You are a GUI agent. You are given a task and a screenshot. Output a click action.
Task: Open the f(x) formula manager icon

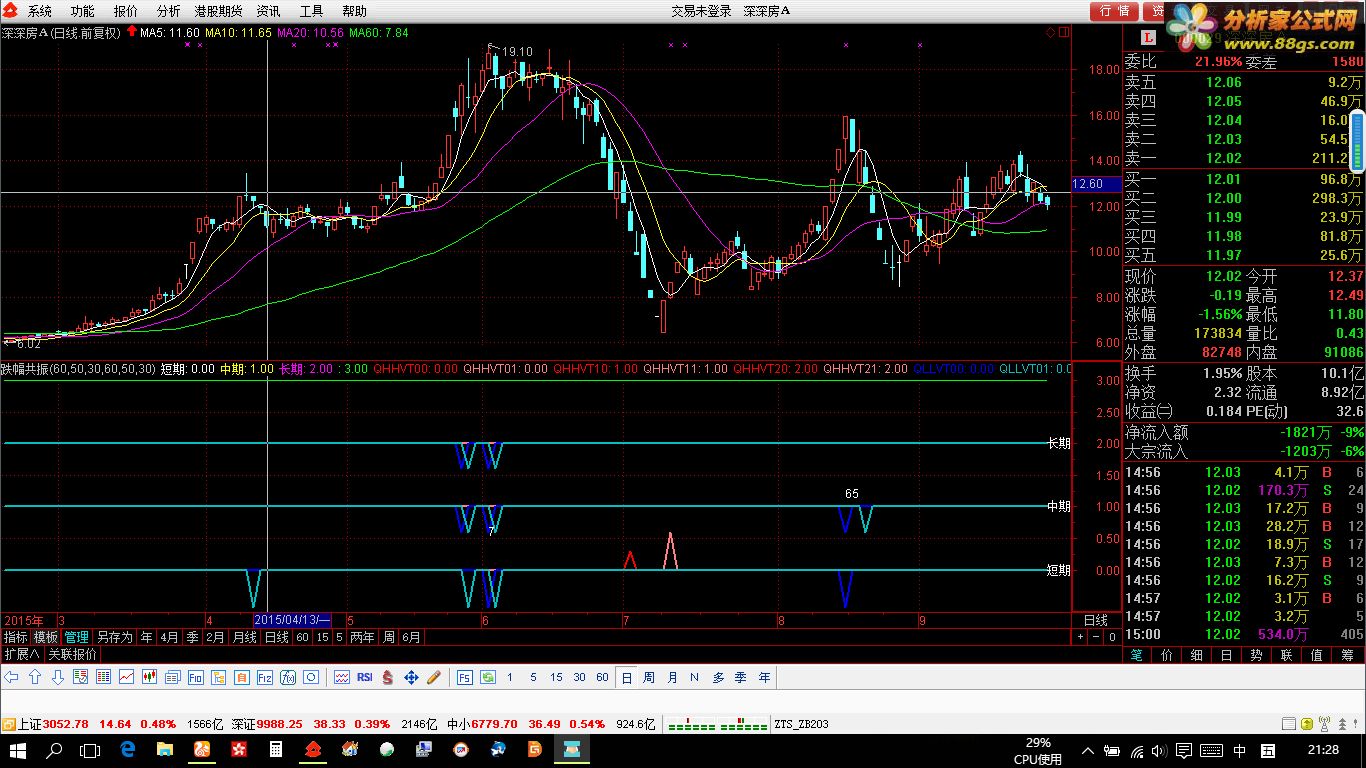point(288,677)
